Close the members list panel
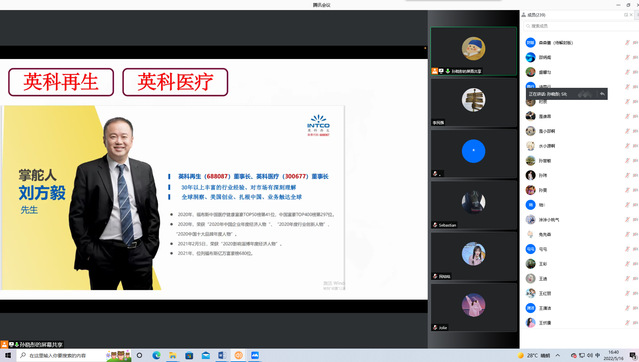 [631, 15]
